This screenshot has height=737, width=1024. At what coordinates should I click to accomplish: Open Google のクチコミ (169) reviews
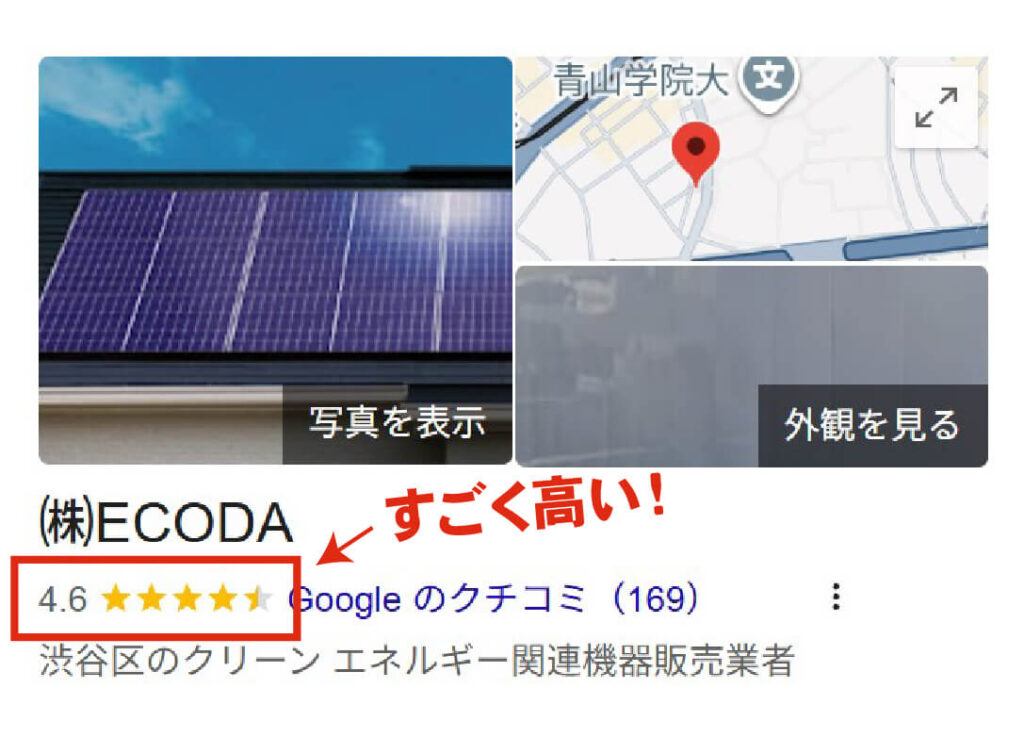tap(494, 598)
